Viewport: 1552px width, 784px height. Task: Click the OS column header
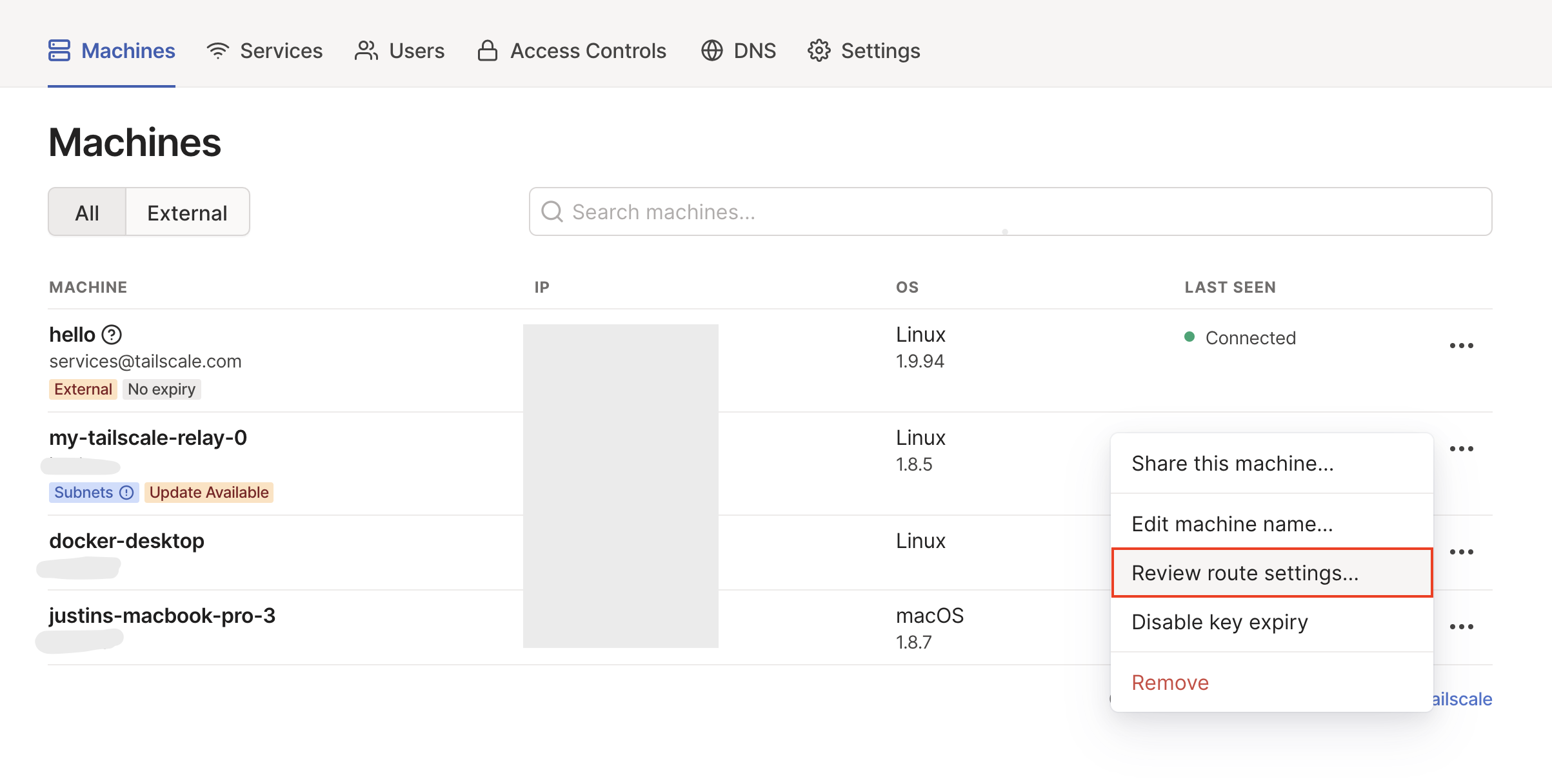907,288
